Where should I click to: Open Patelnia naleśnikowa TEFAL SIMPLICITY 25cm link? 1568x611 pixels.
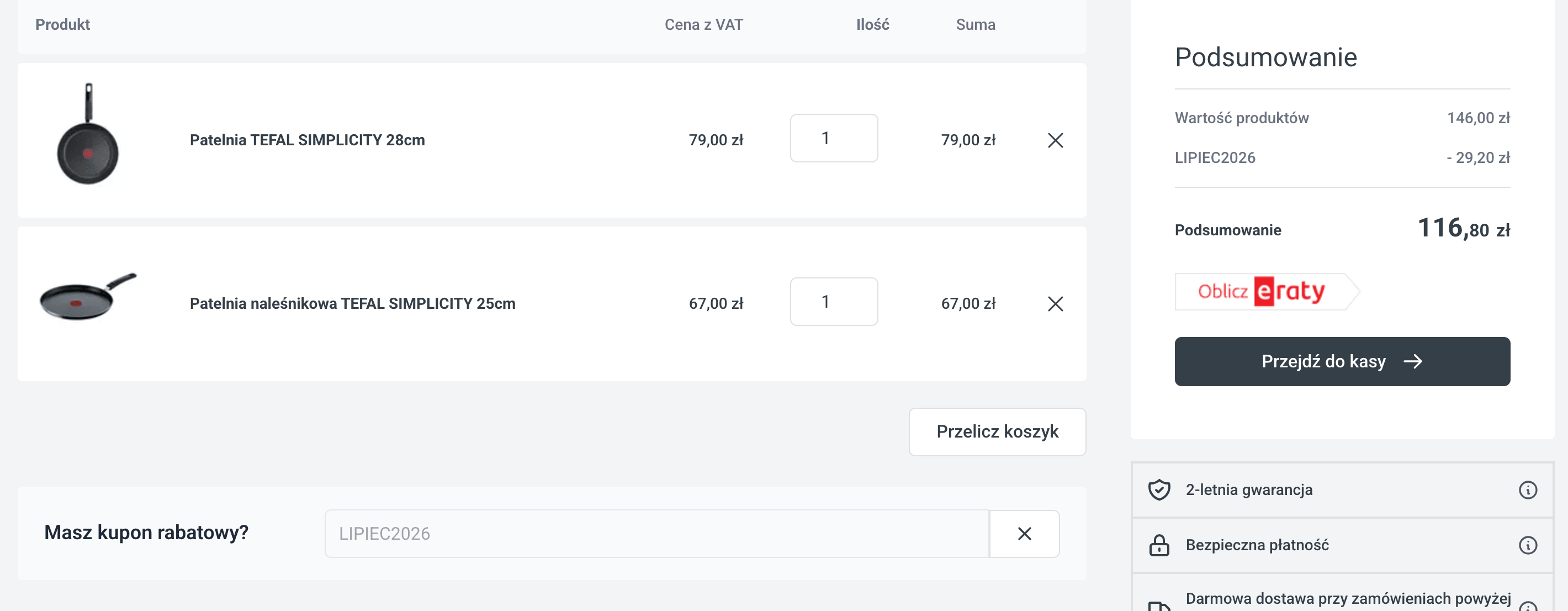click(x=352, y=303)
